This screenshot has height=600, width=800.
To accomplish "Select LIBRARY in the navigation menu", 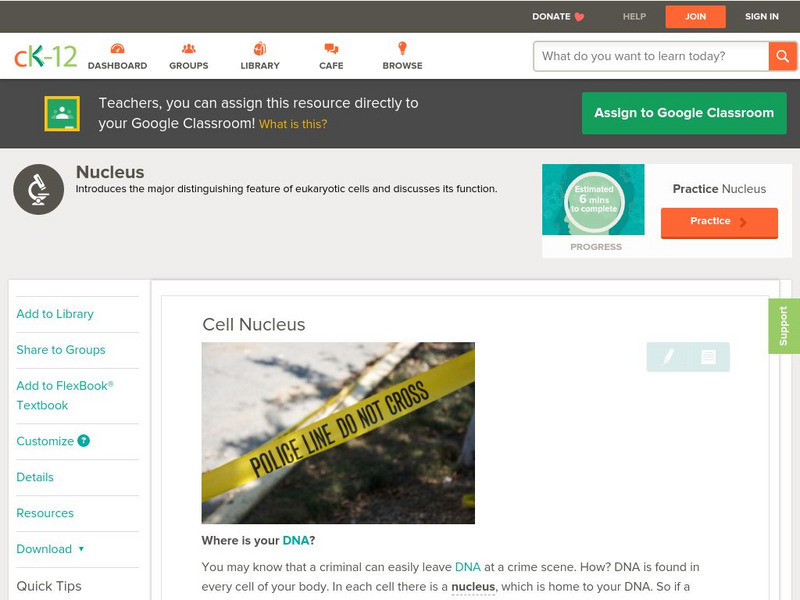I will point(260,66).
